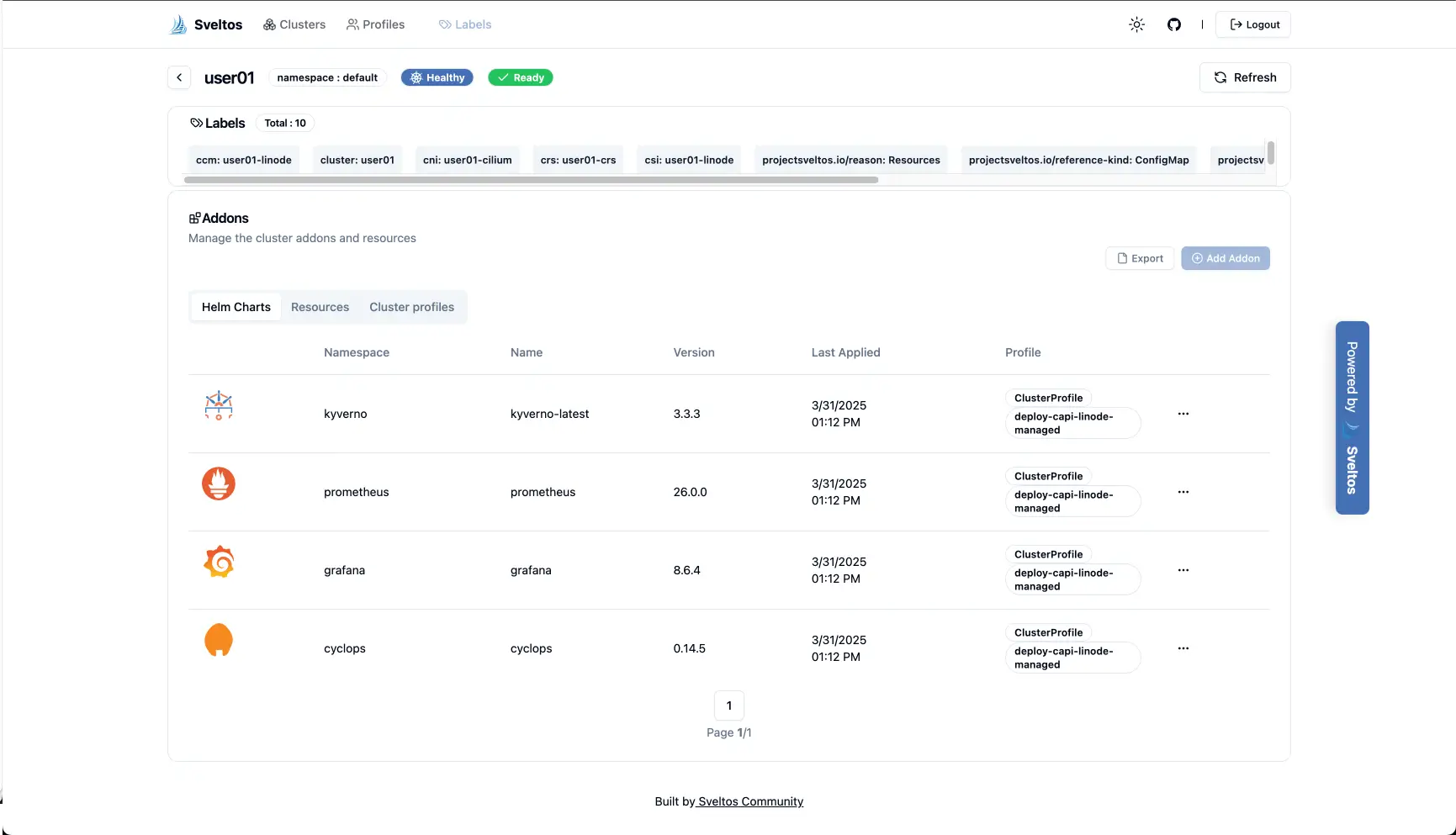Screen dimensions: 1456x835
Task: Toggle the light/dark theme sun icon
Action: pyautogui.click(x=1136, y=24)
